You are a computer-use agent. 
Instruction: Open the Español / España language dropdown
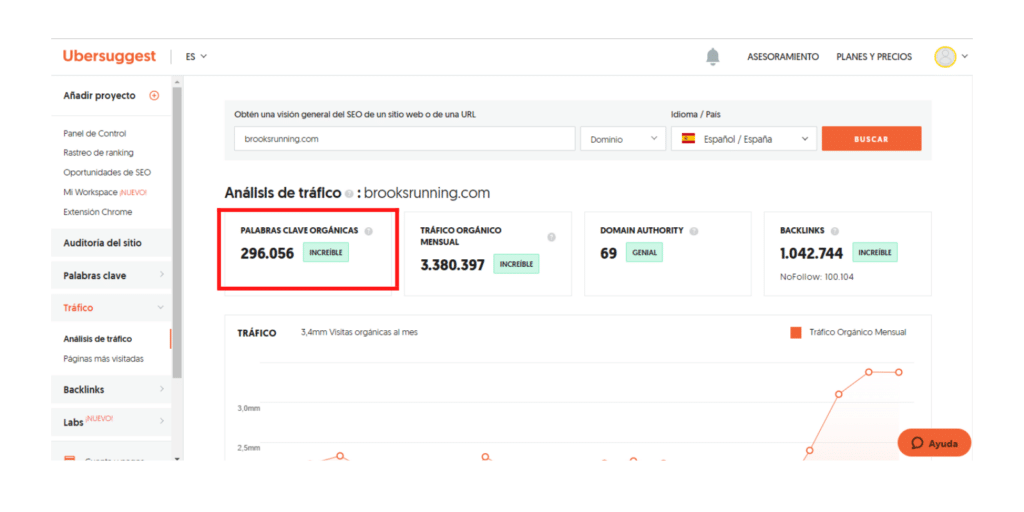(x=744, y=139)
